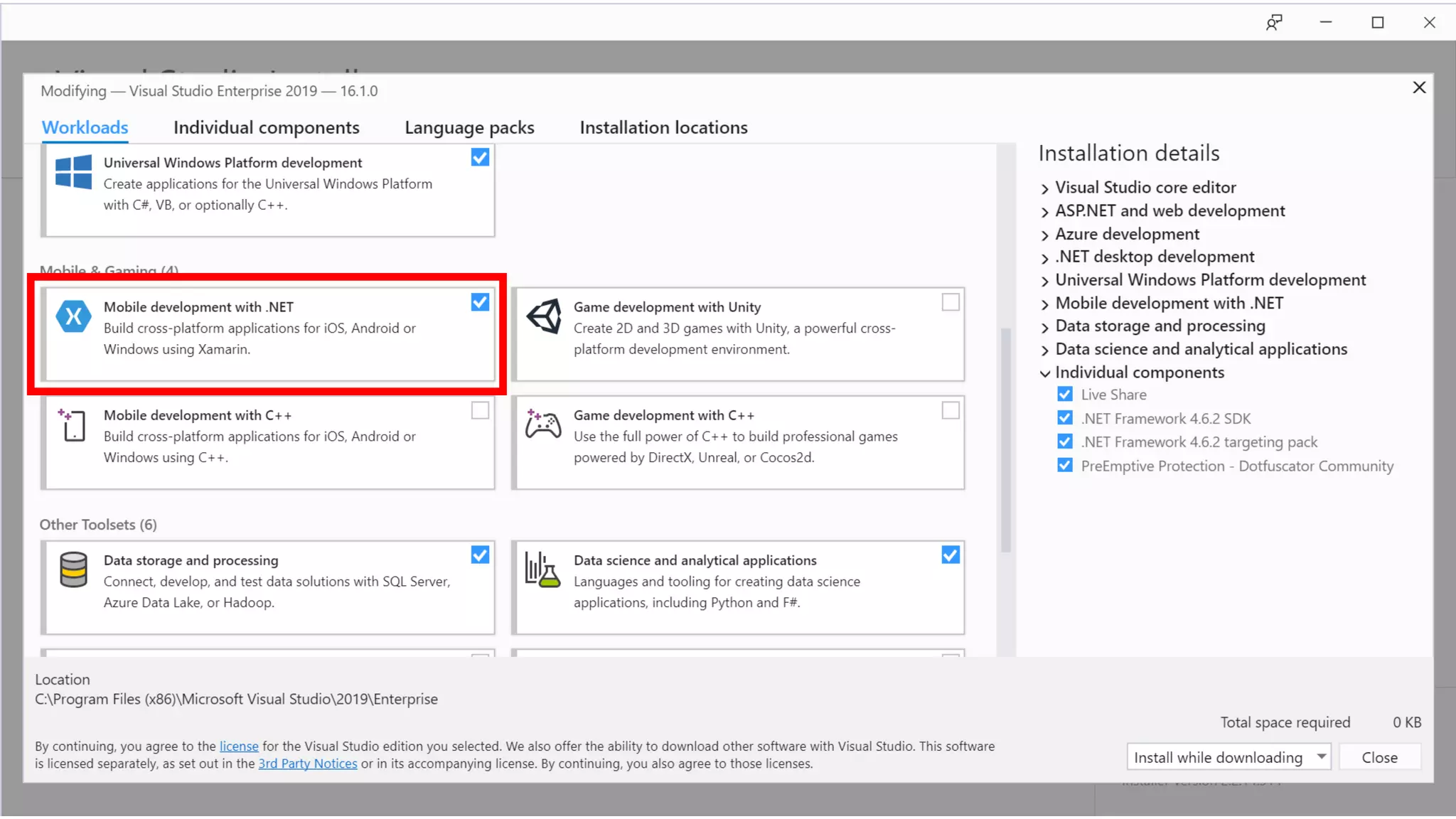1456x819 pixels.
Task: Click the flask icon for Data science workload
Action: click(x=542, y=570)
